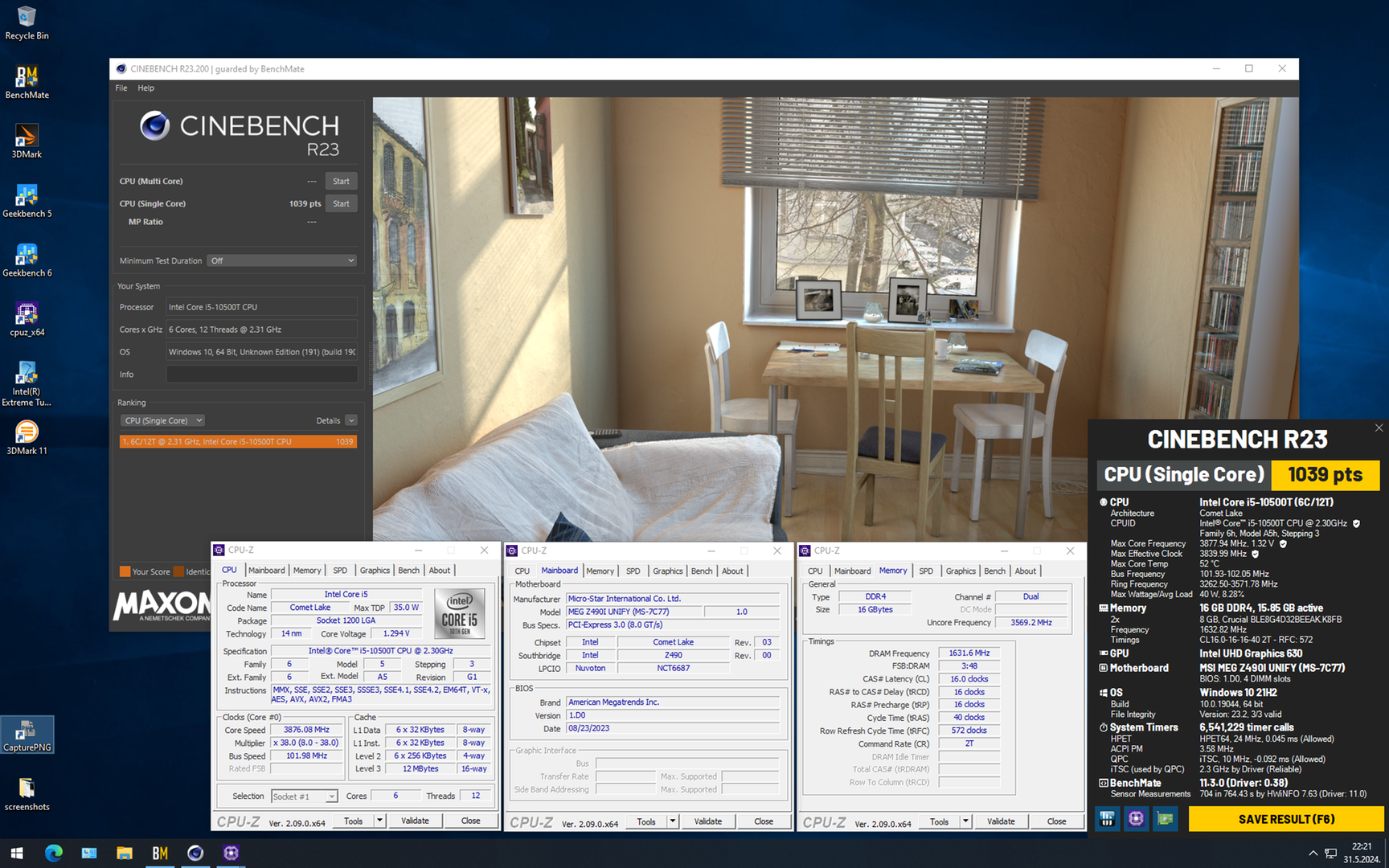The image size is (1389, 868).
Task: Open the Geekbench 6 desktop icon
Action: (27, 260)
